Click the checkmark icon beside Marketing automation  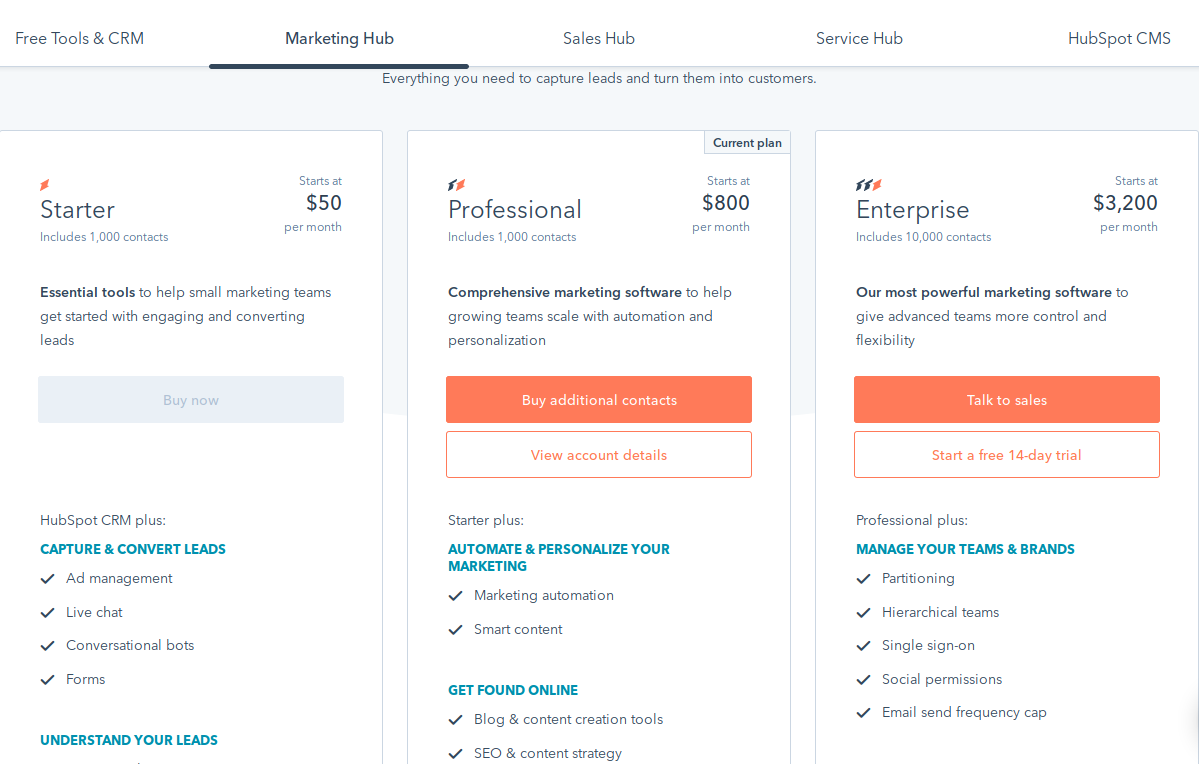[455, 596]
